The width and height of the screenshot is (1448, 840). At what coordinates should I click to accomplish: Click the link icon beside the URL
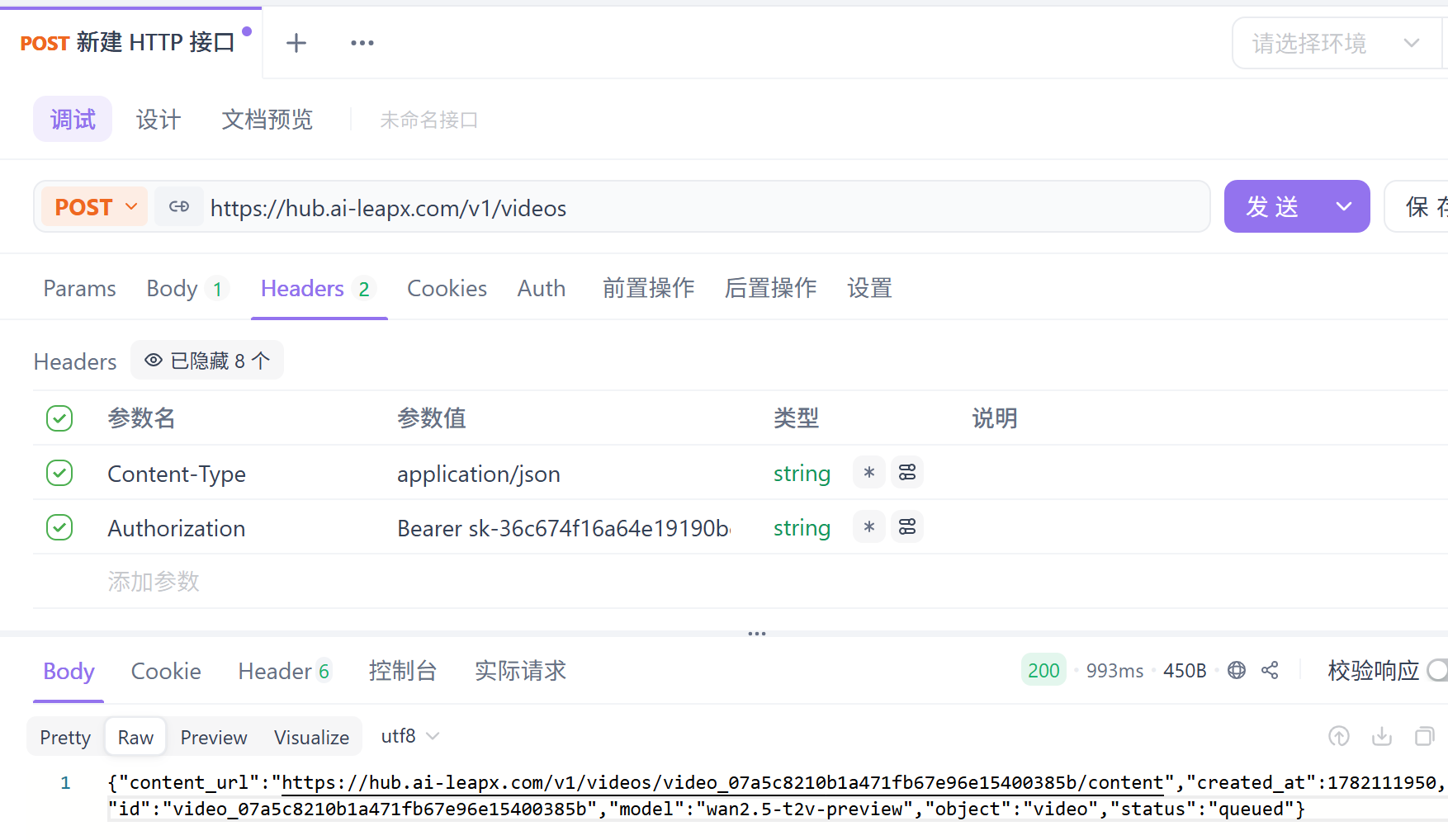tap(179, 206)
